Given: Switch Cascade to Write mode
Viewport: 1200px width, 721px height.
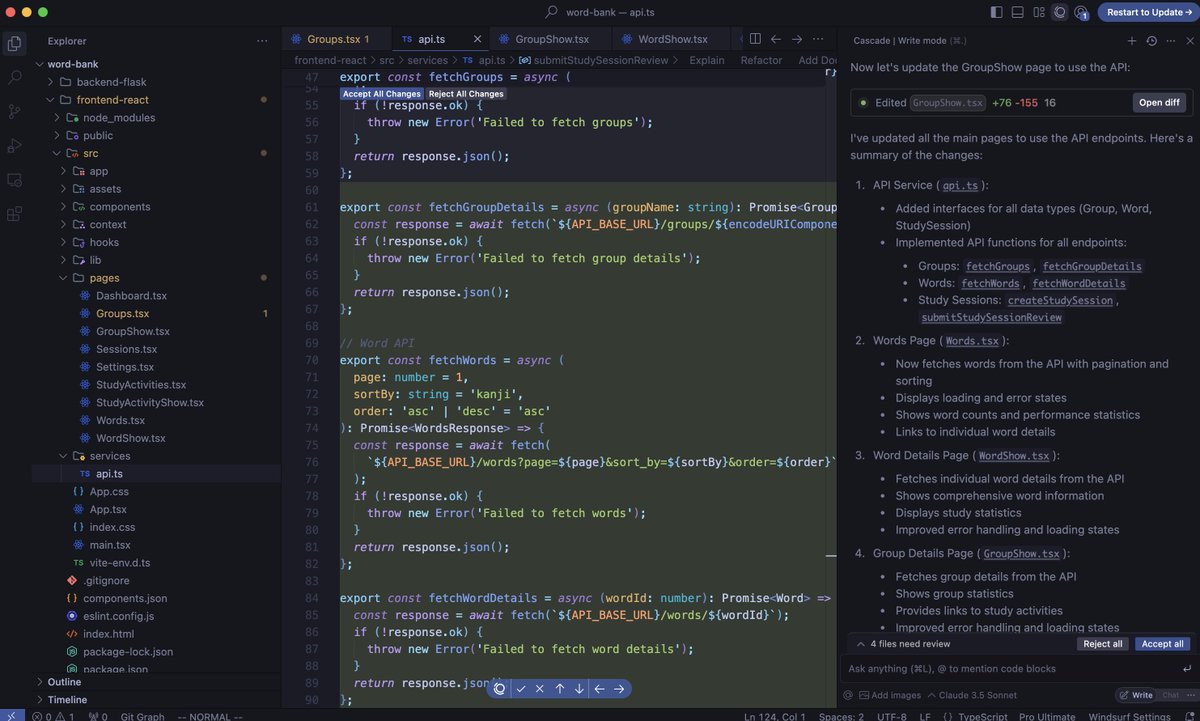Looking at the screenshot, I should coord(1134,695).
